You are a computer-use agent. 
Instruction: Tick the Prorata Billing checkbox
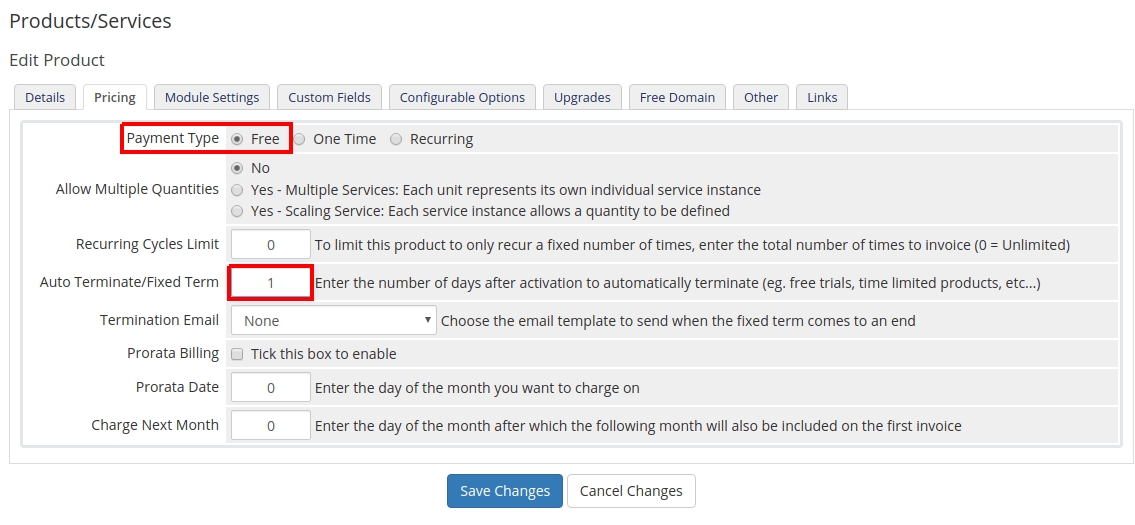click(238, 354)
